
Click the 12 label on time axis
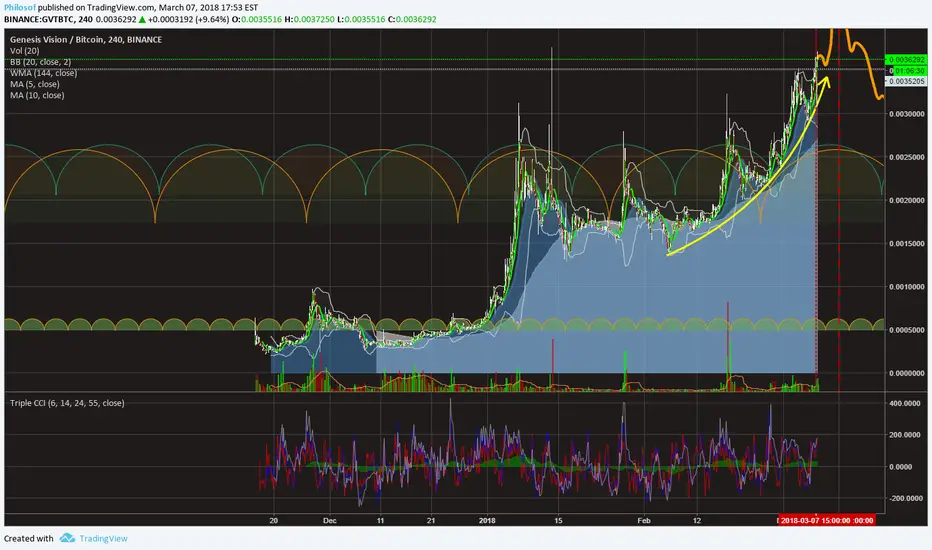pos(697,521)
